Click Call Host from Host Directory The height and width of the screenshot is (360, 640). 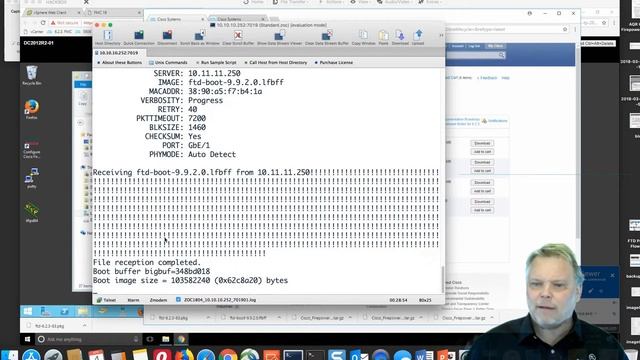tap(275, 62)
